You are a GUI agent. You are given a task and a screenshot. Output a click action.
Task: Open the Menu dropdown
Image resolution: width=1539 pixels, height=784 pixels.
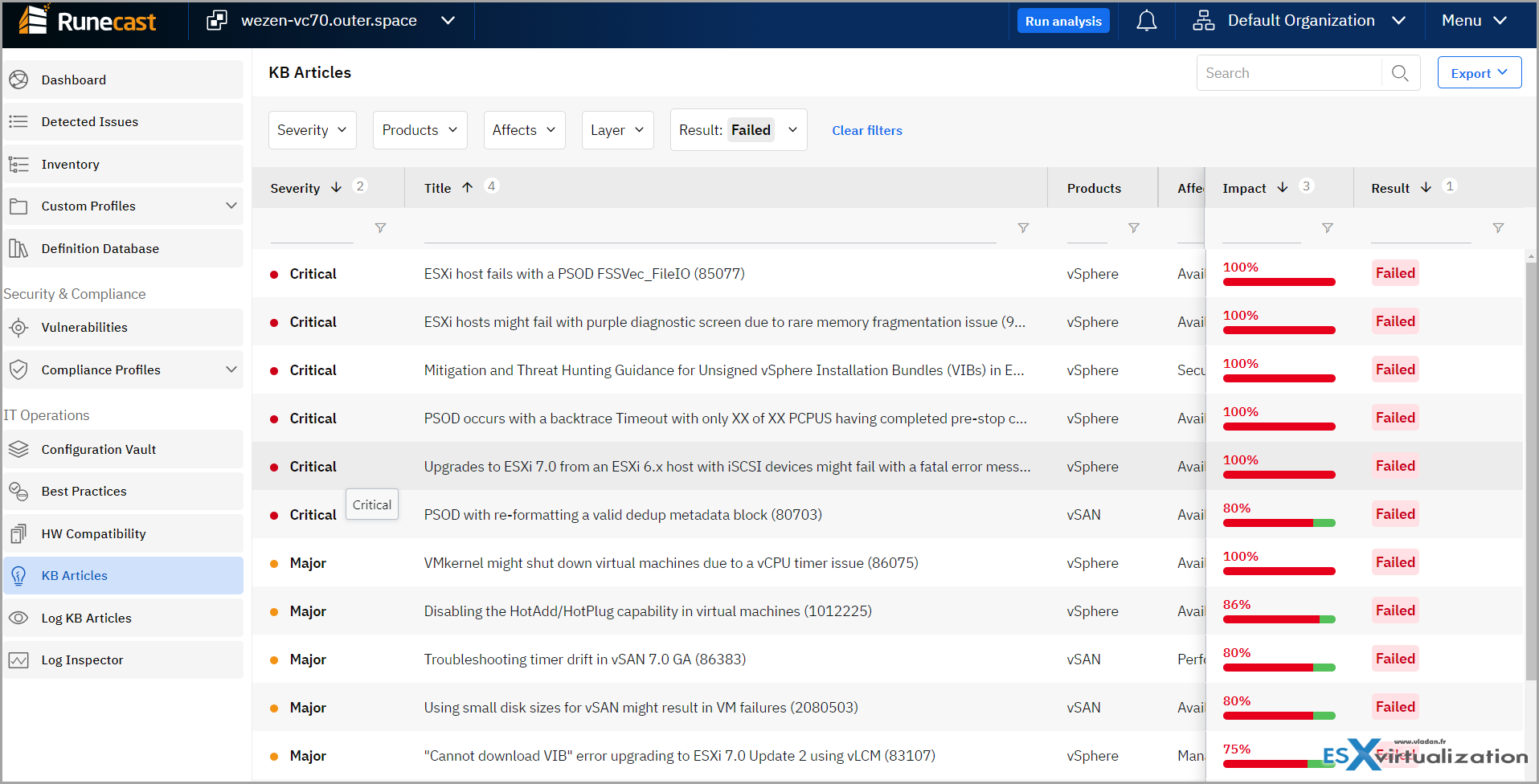pos(1473,21)
